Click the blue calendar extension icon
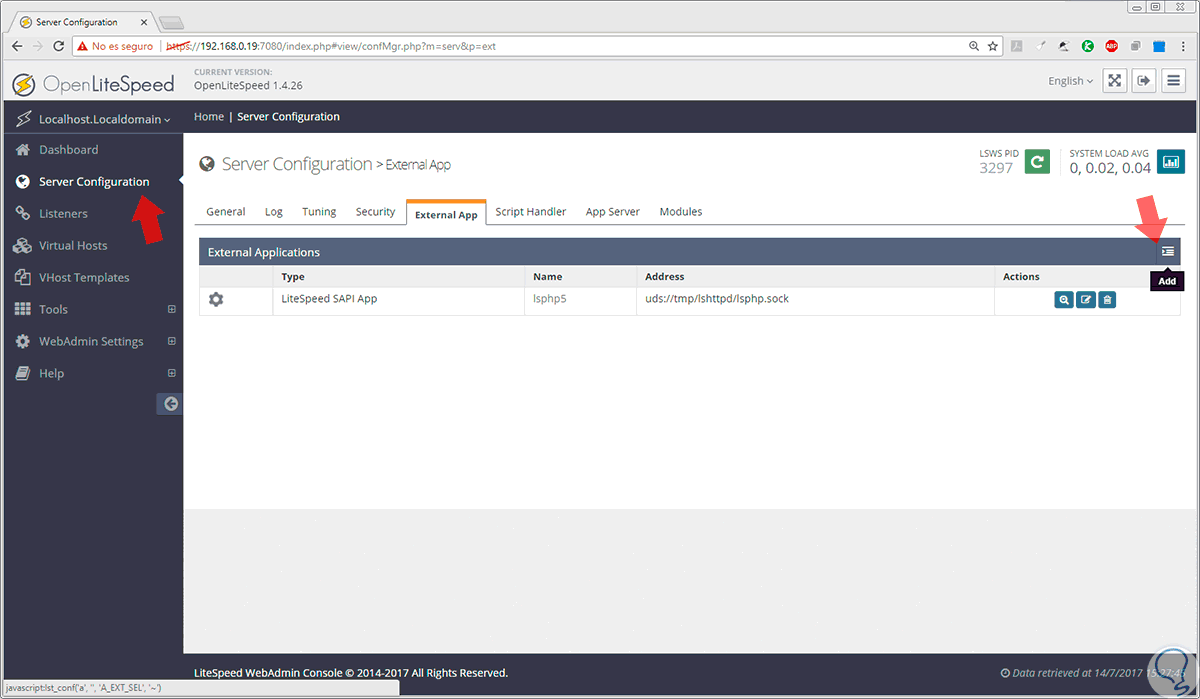The height and width of the screenshot is (699, 1200). click(1159, 46)
